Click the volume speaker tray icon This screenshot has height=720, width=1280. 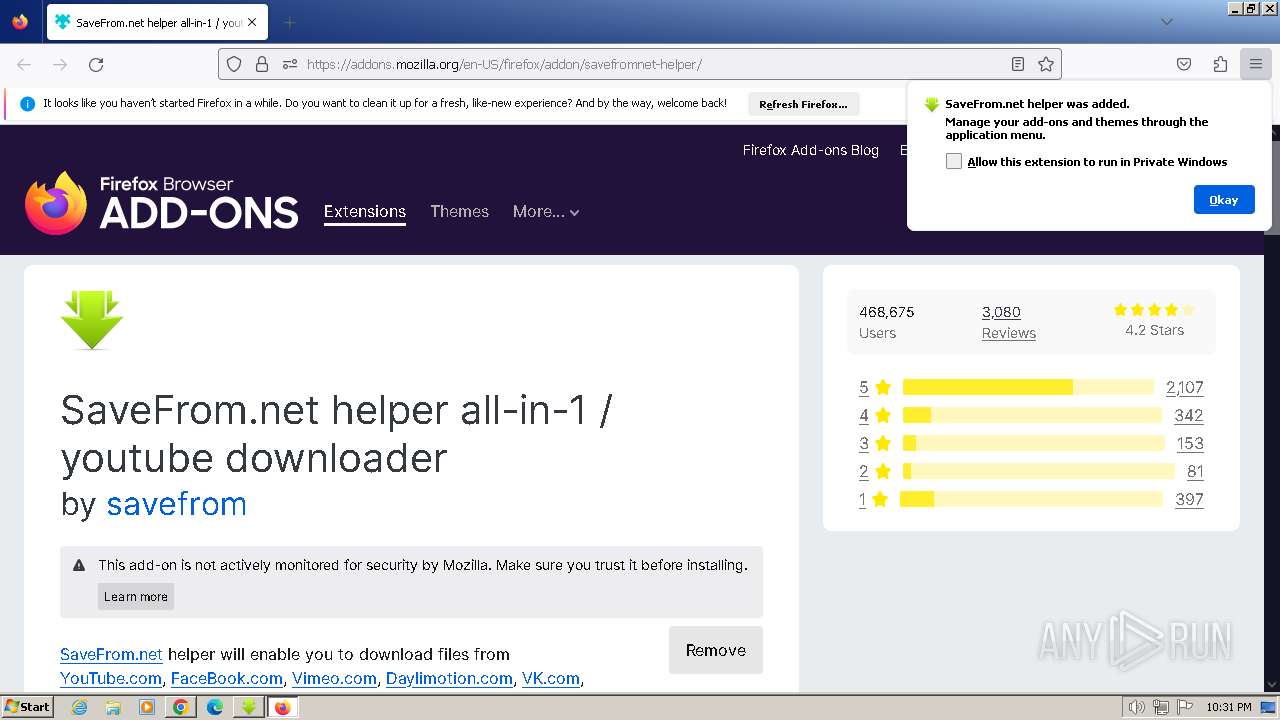[1136, 707]
